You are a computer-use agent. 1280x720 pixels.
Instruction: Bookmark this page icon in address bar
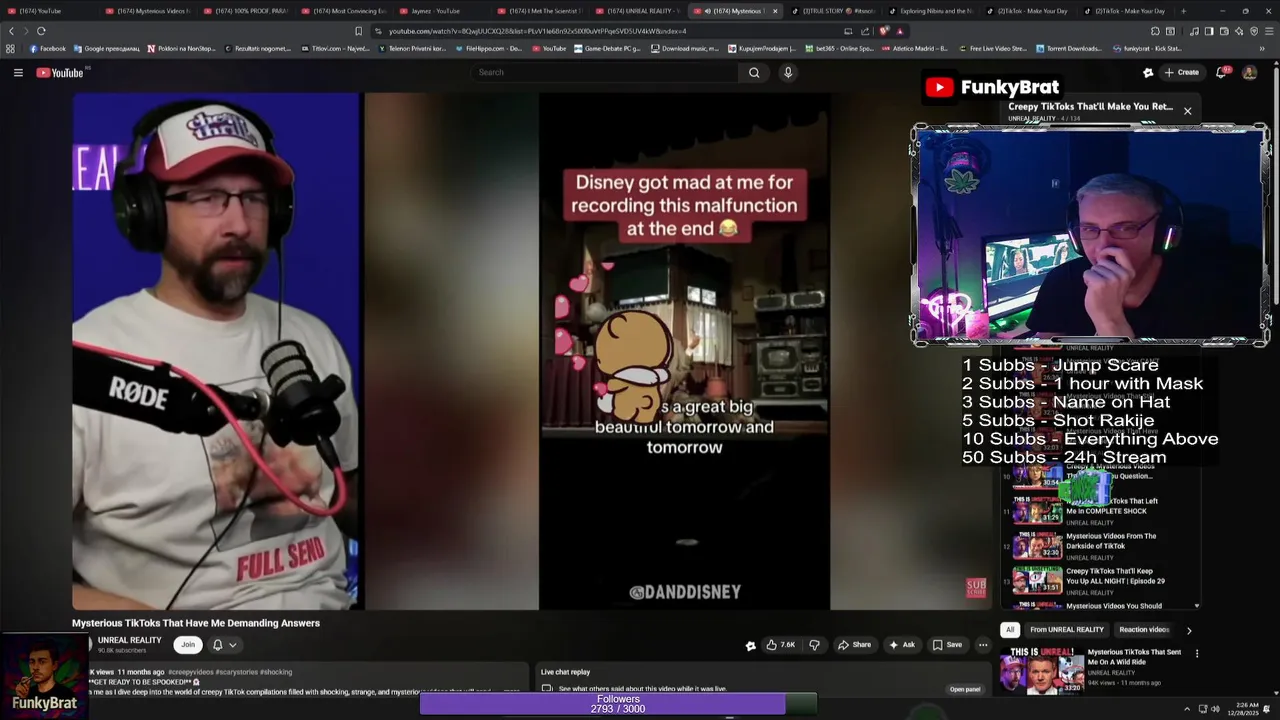(358, 31)
